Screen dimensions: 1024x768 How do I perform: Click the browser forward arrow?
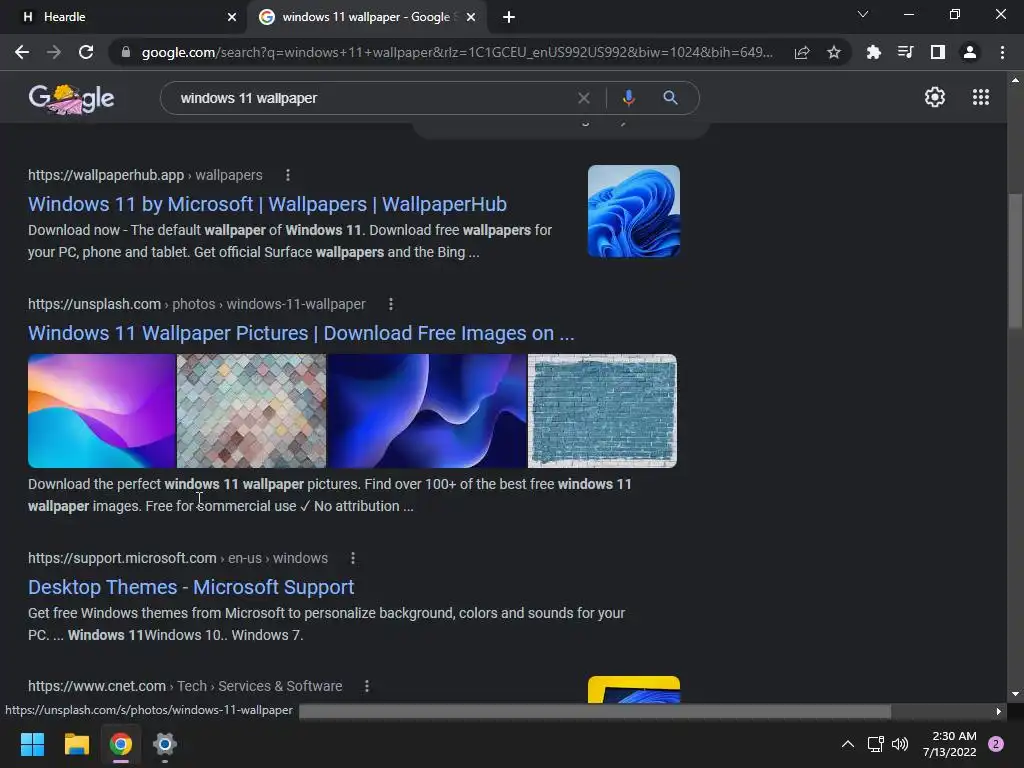click(54, 52)
